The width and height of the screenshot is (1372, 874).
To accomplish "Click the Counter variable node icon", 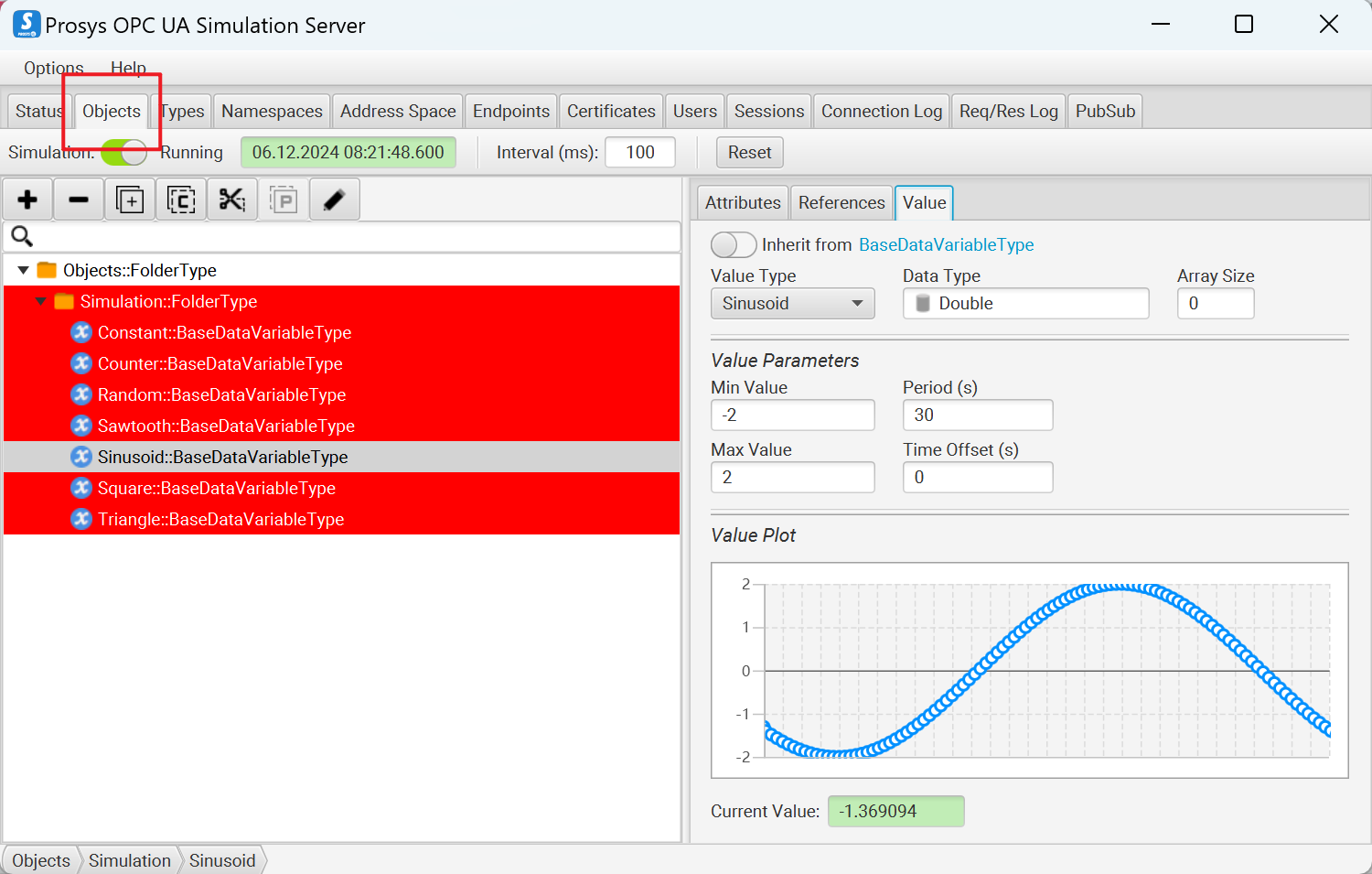I will 81,363.
